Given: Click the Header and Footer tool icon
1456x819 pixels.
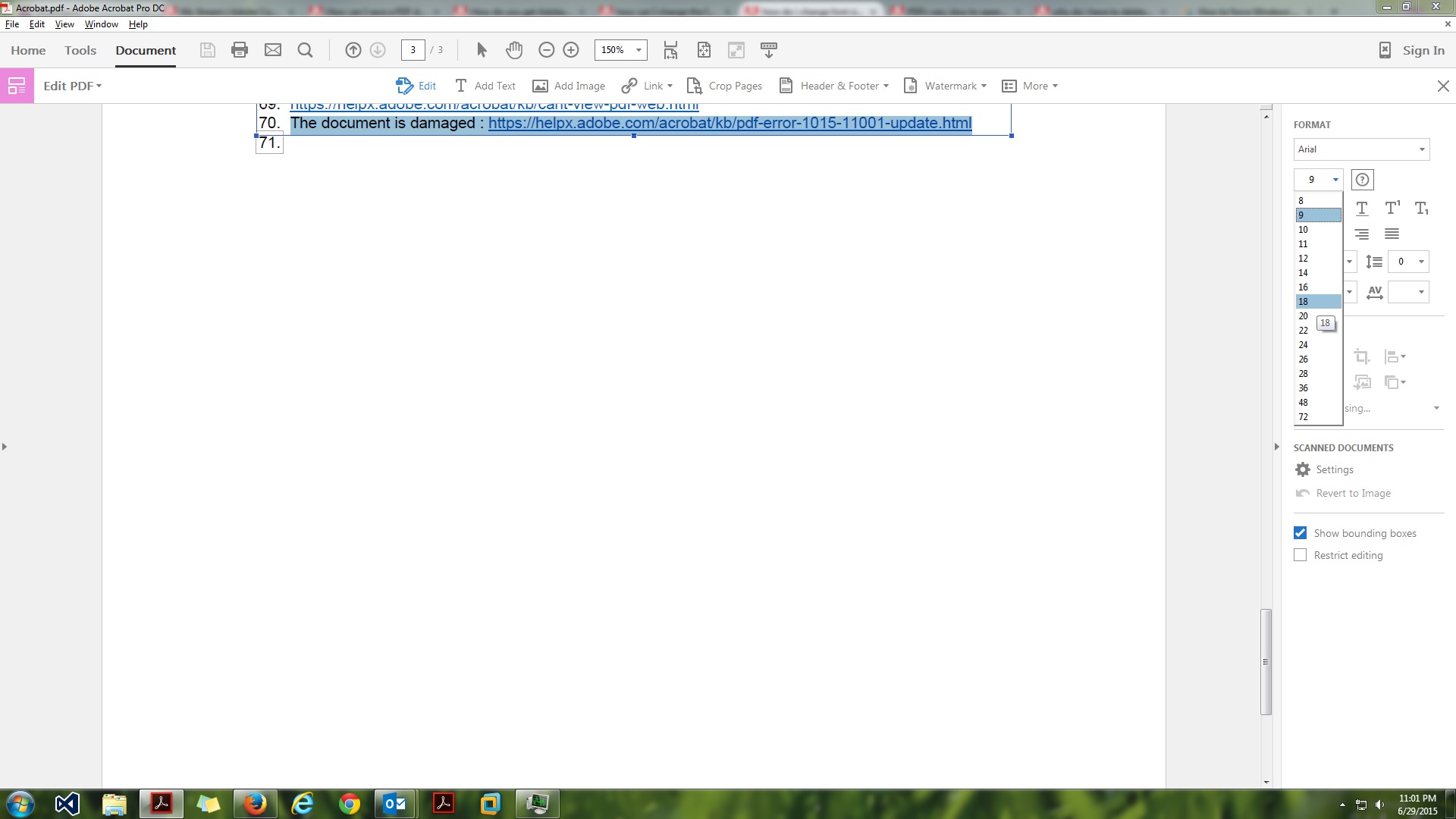Looking at the screenshot, I should [787, 85].
